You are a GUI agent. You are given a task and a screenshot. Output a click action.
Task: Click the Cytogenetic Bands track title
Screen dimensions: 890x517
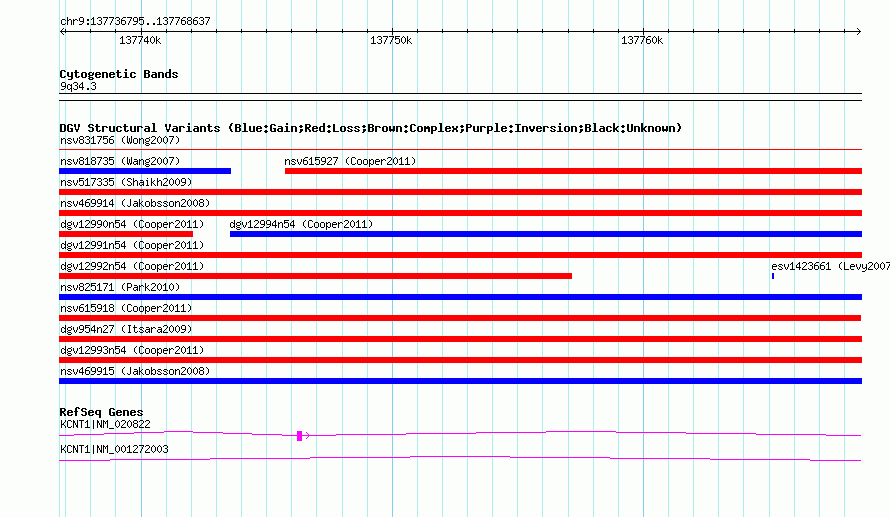tap(119, 74)
